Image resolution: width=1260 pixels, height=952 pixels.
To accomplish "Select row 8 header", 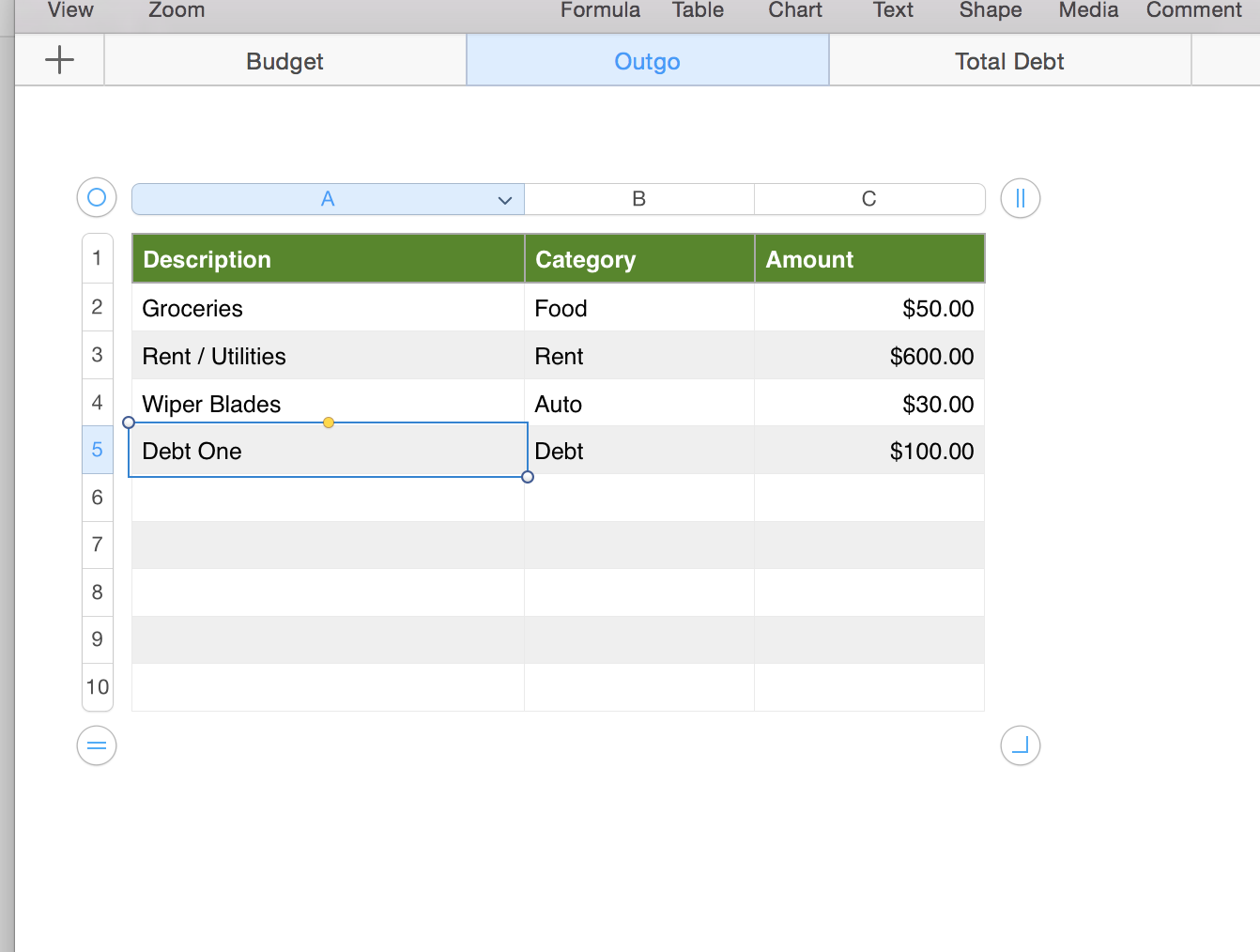I will click(x=98, y=592).
